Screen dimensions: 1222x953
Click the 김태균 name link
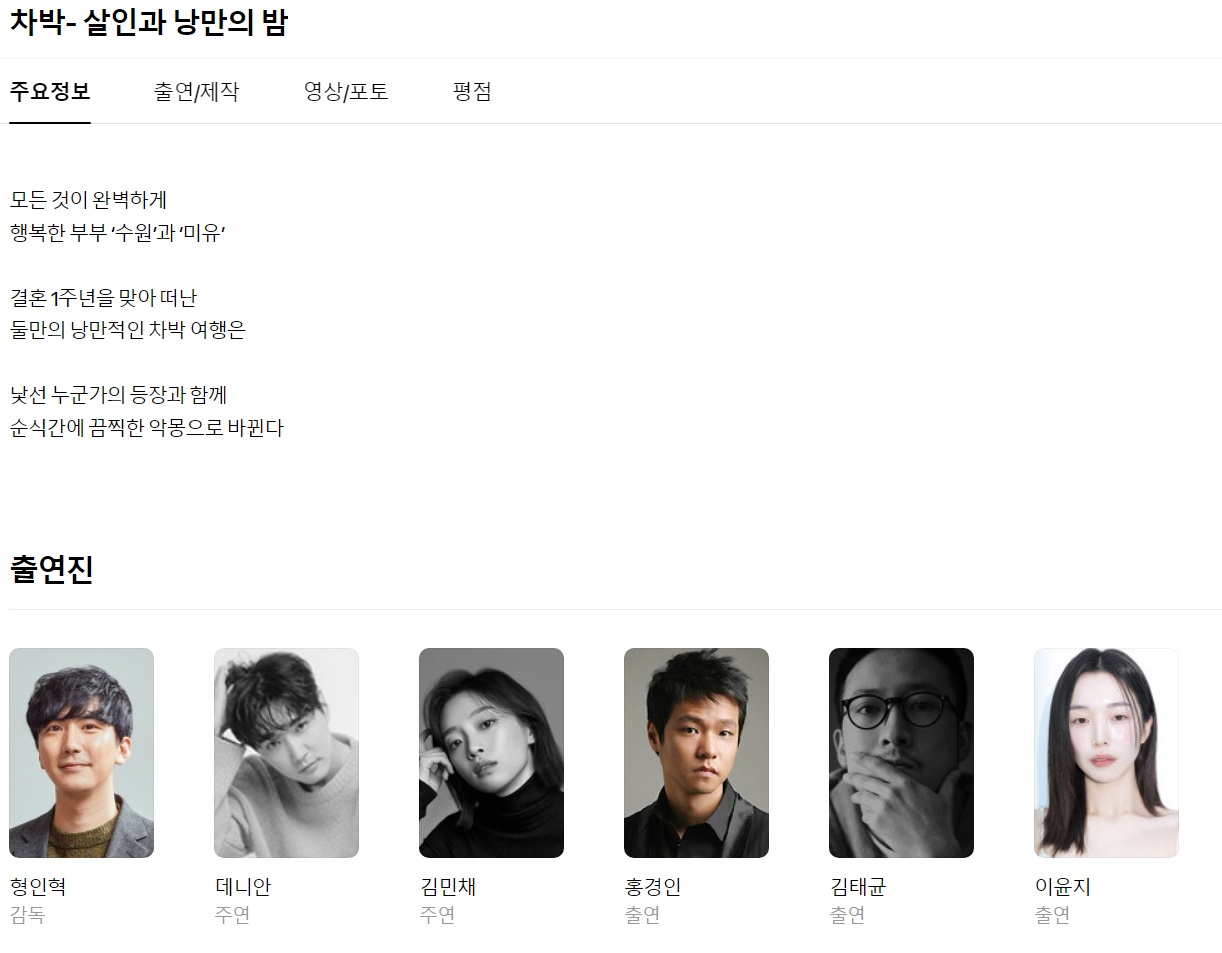[x=858, y=887]
